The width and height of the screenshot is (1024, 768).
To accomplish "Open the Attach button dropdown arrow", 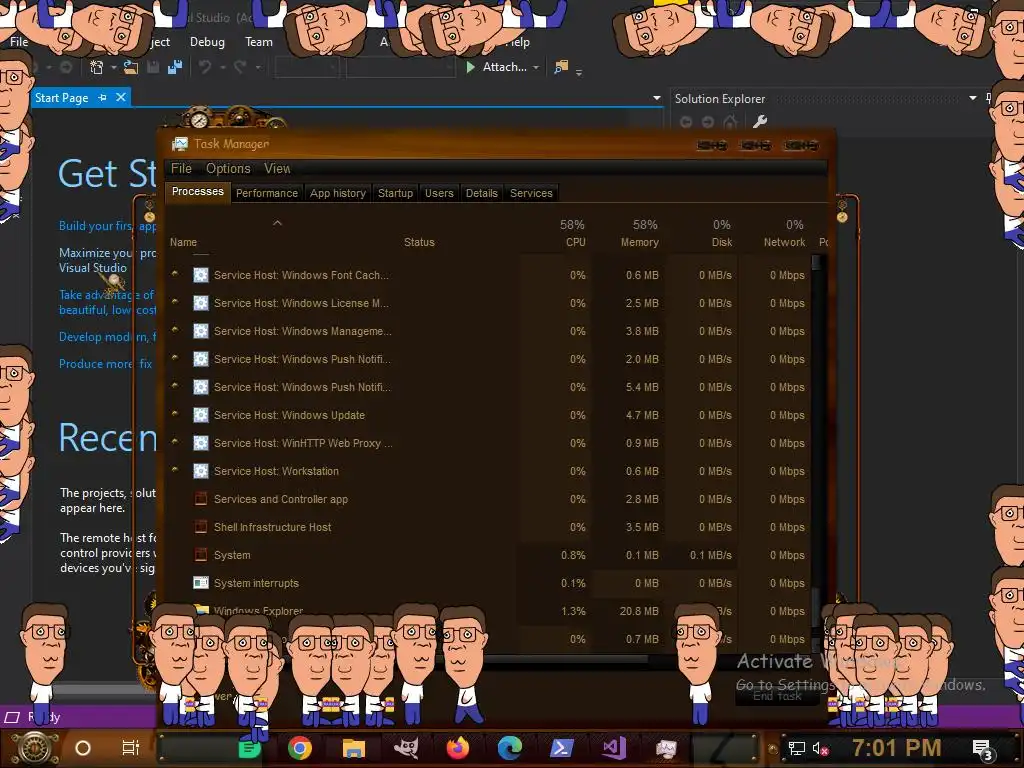I will (536, 67).
